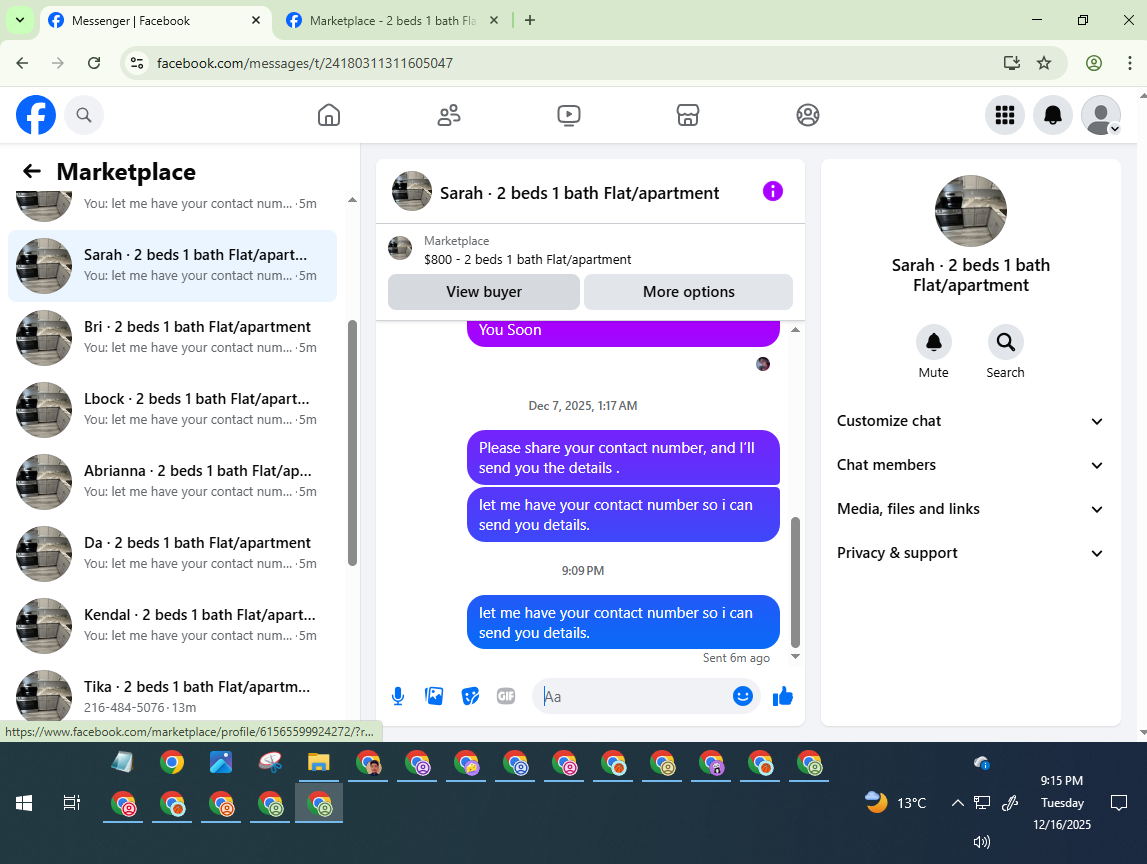Open weather 13°C widget
Screen dimensions: 1147x864
(895, 803)
